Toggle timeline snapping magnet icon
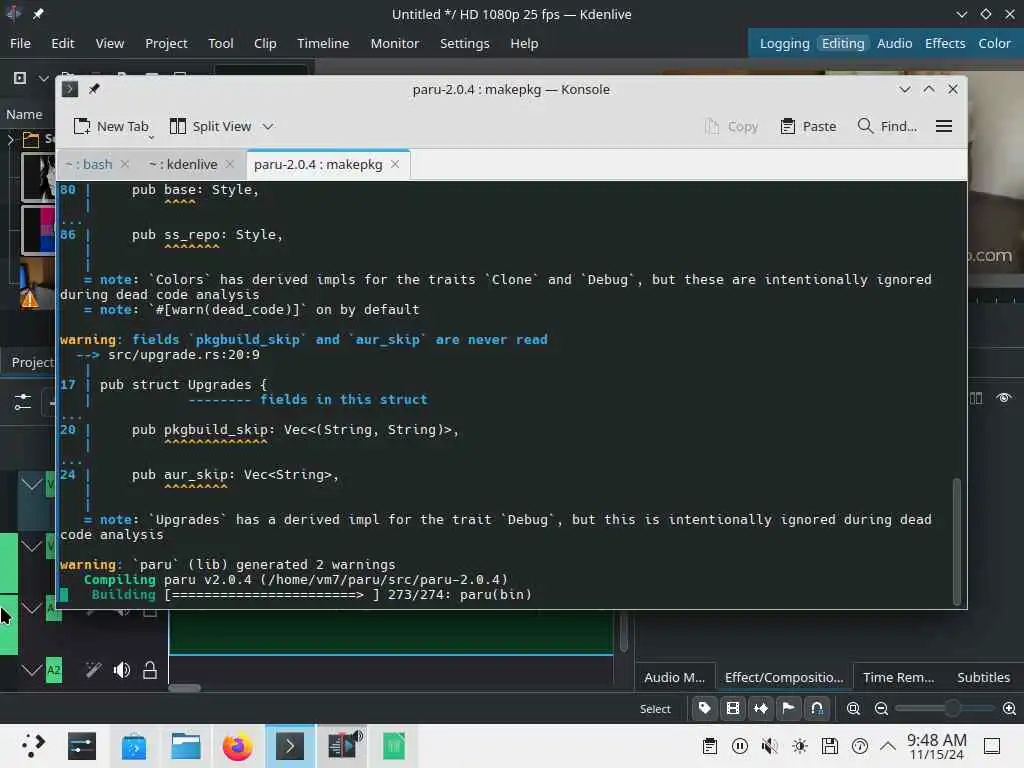 [817, 709]
